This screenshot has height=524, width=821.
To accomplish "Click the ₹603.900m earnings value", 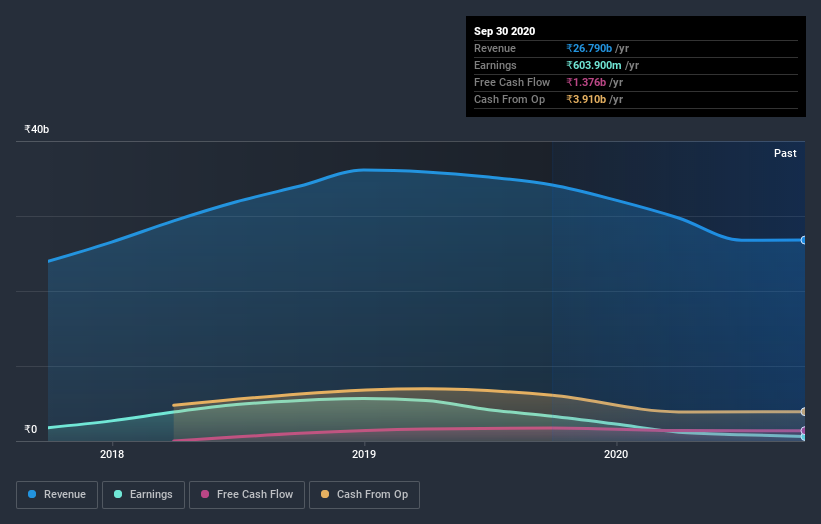I will pyautogui.click(x=594, y=65).
